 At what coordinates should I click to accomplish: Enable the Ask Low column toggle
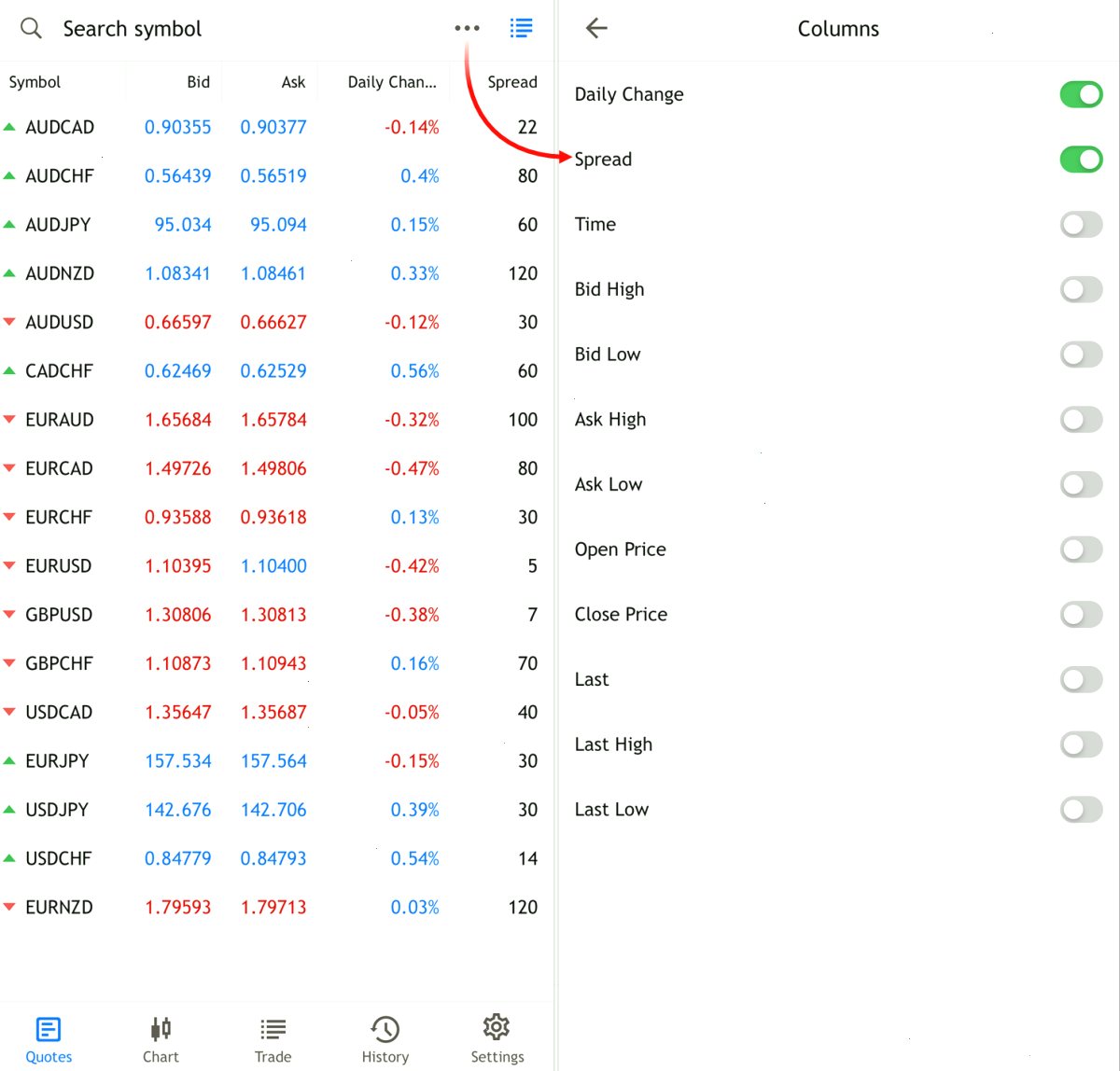[1081, 484]
